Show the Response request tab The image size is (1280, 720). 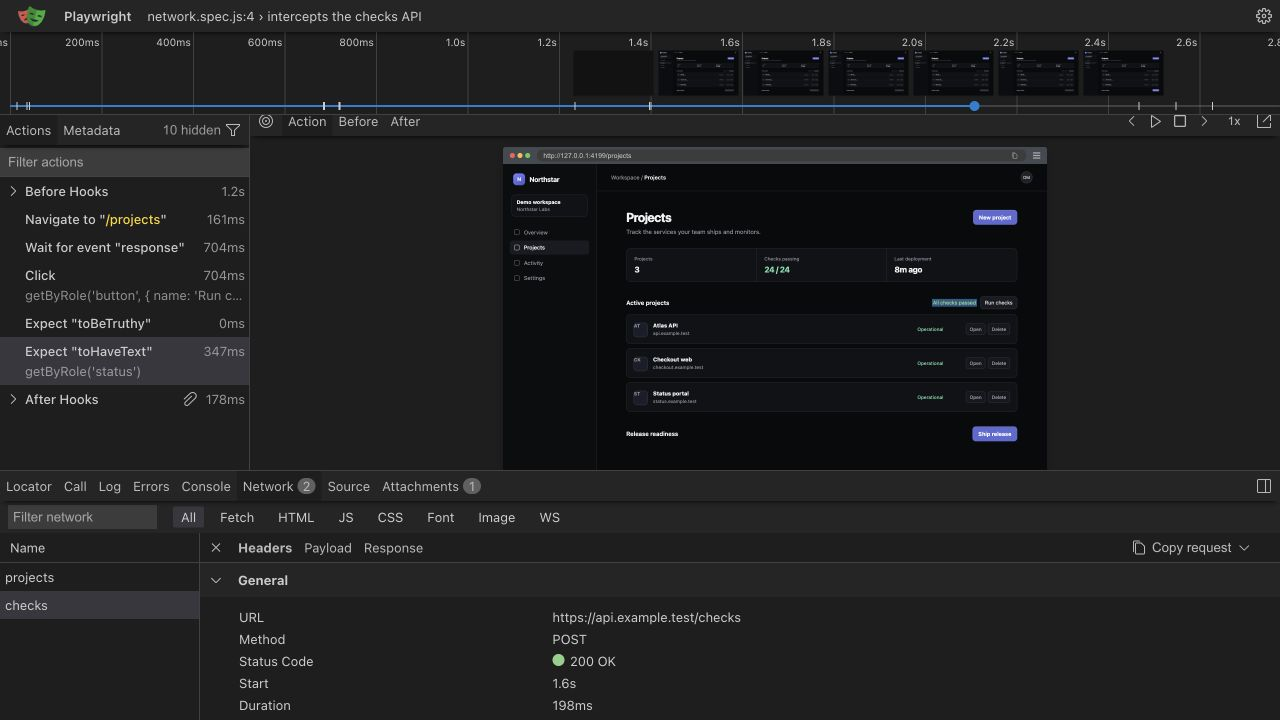click(393, 548)
